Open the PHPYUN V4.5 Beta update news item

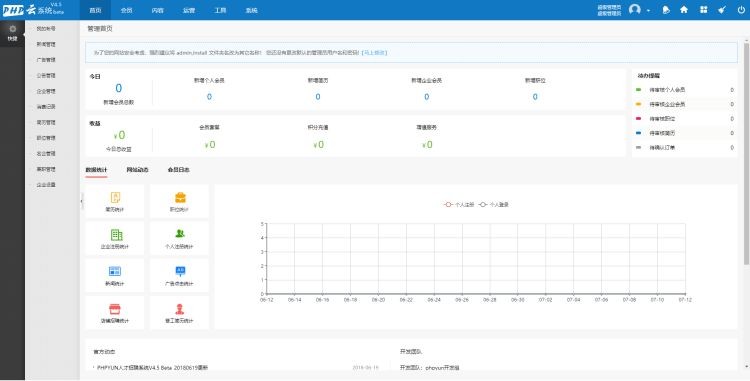(152, 368)
